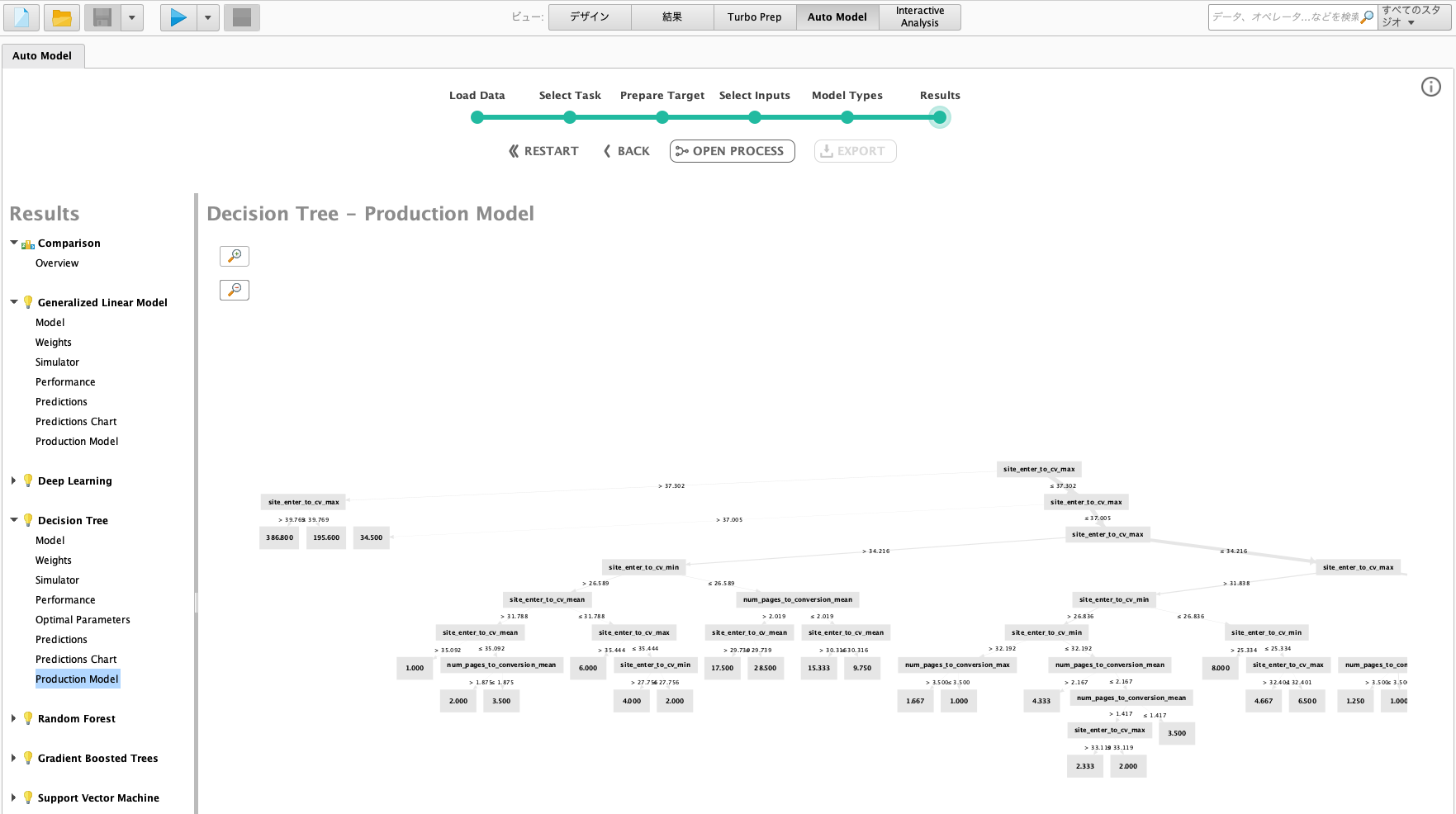Click the OPEN PROCESS button
The width and height of the screenshot is (1456, 814).
point(732,151)
